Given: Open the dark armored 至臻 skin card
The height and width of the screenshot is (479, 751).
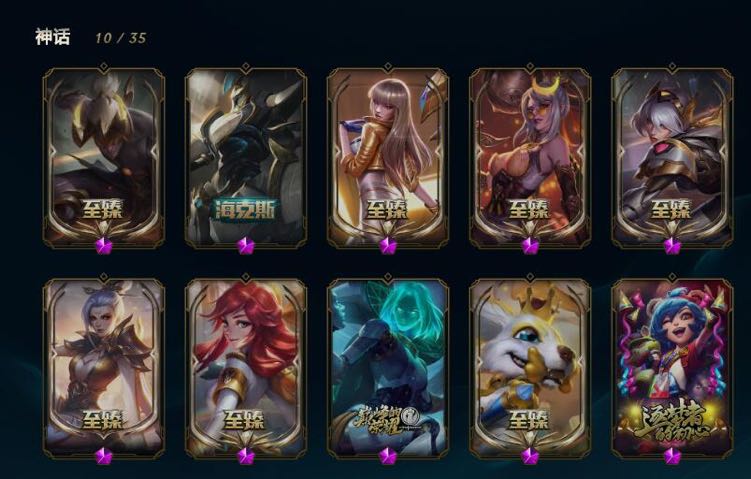Looking at the screenshot, I should (103, 157).
